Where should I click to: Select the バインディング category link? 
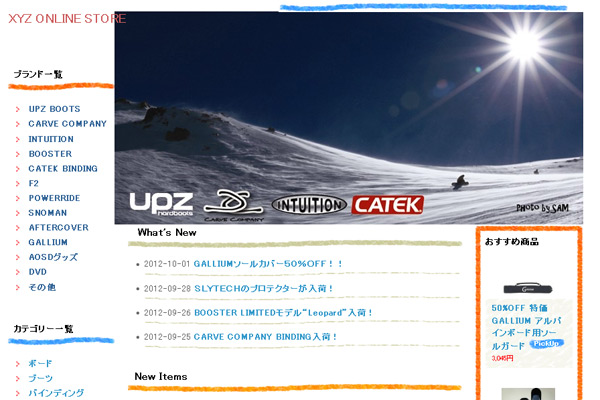[56, 393]
